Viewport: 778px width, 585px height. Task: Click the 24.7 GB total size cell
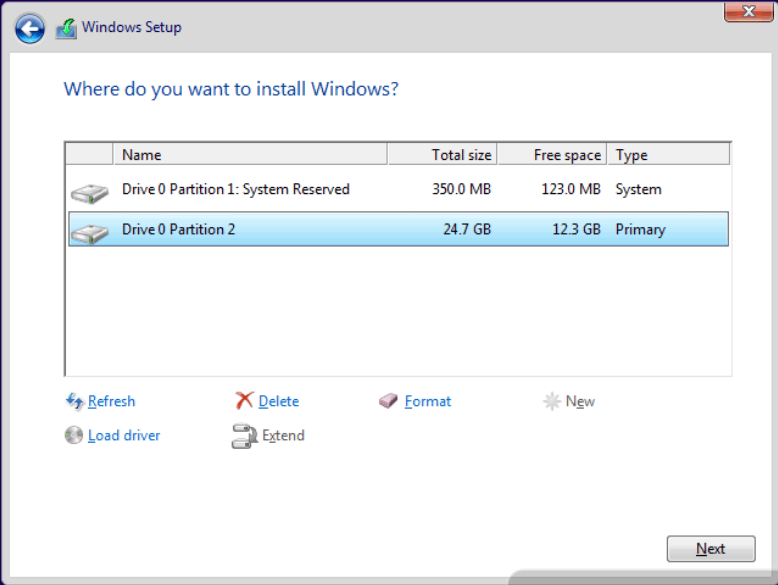click(x=467, y=229)
